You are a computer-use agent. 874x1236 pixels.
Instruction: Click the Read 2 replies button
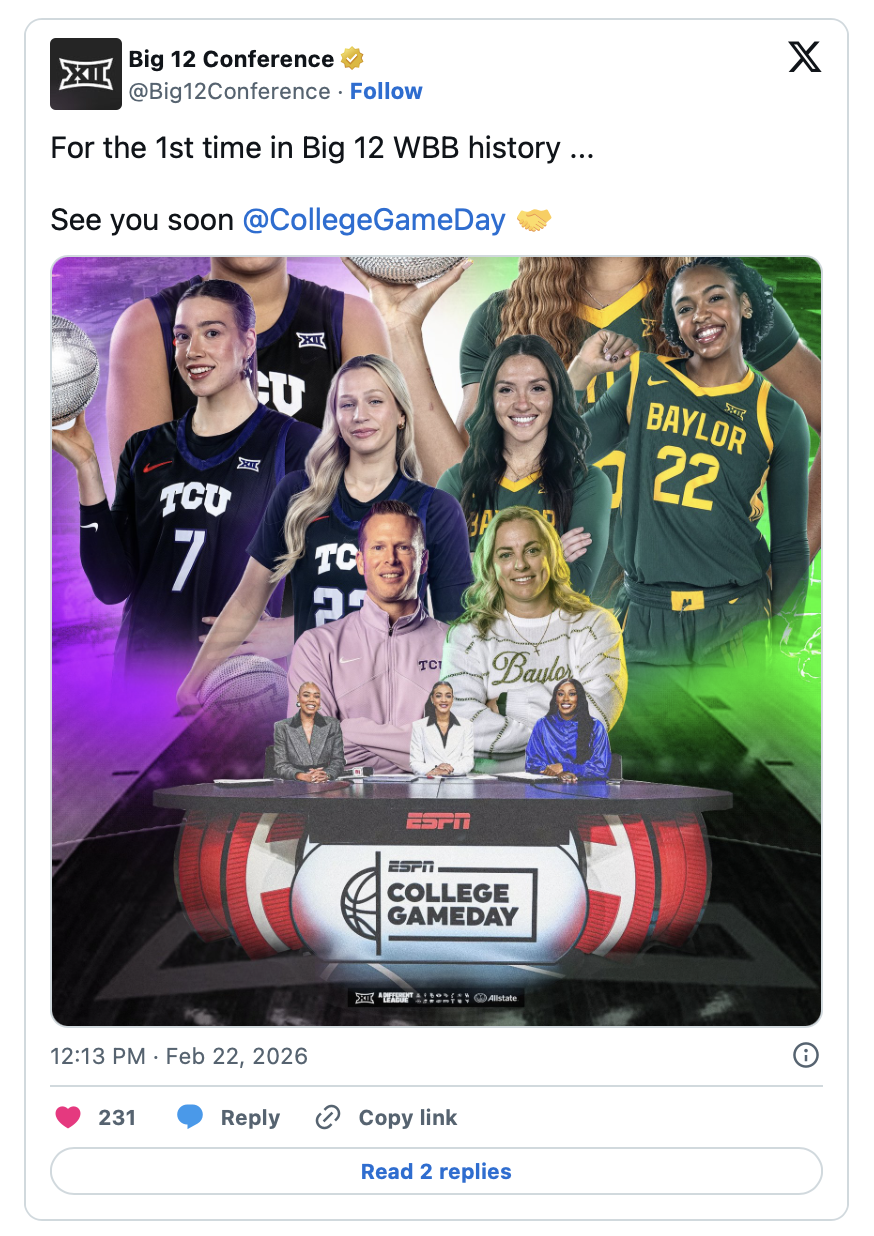coord(436,1171)
